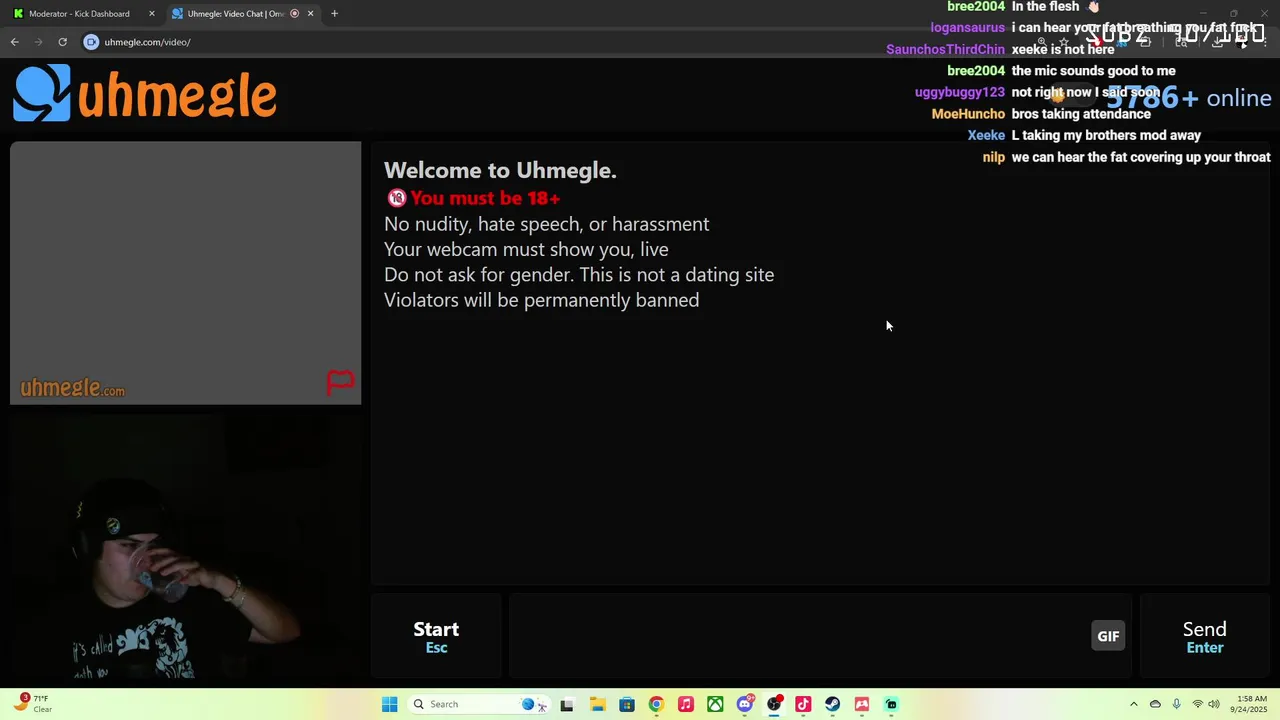Open the Windows Start menu
Viewport: 1280px width, 720px height.
pos(389,704)
